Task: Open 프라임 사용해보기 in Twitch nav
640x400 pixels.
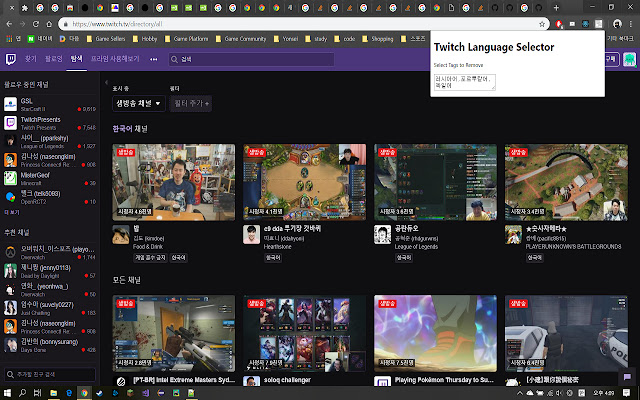Action: click(115, 59)
